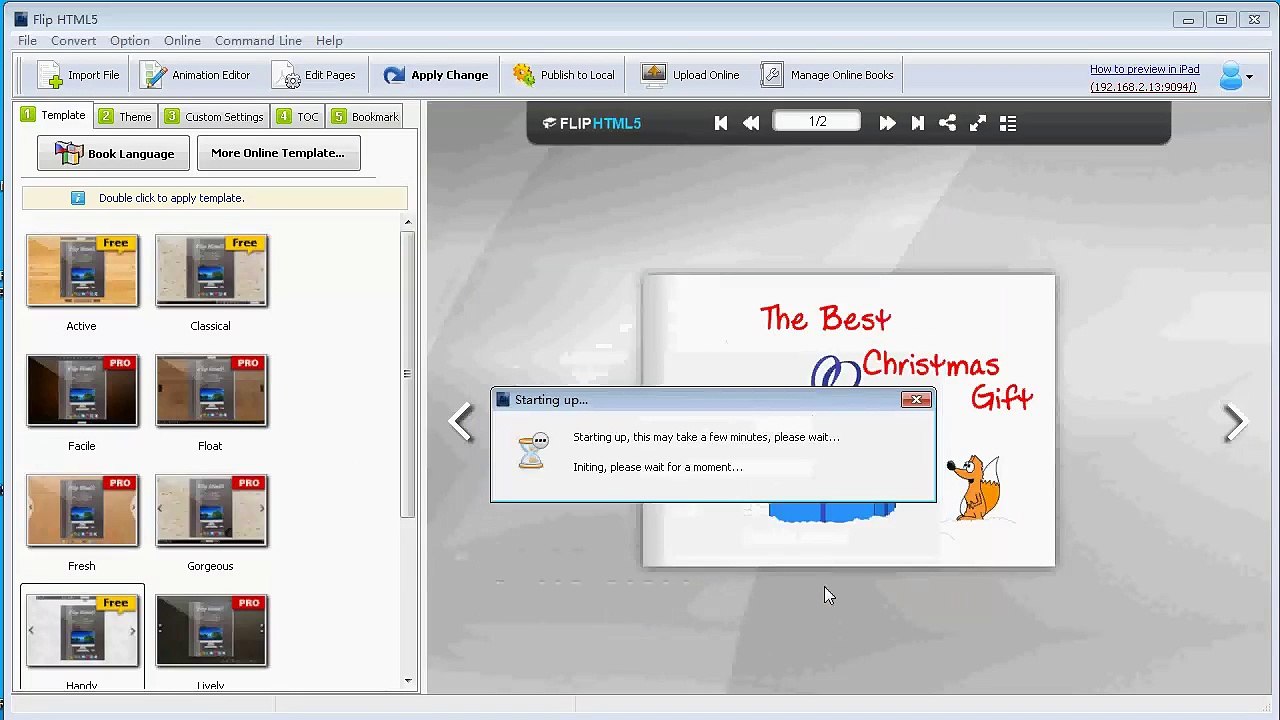1280x720 pixels.
Task: Open the Help menu
Action: [329, 41]
